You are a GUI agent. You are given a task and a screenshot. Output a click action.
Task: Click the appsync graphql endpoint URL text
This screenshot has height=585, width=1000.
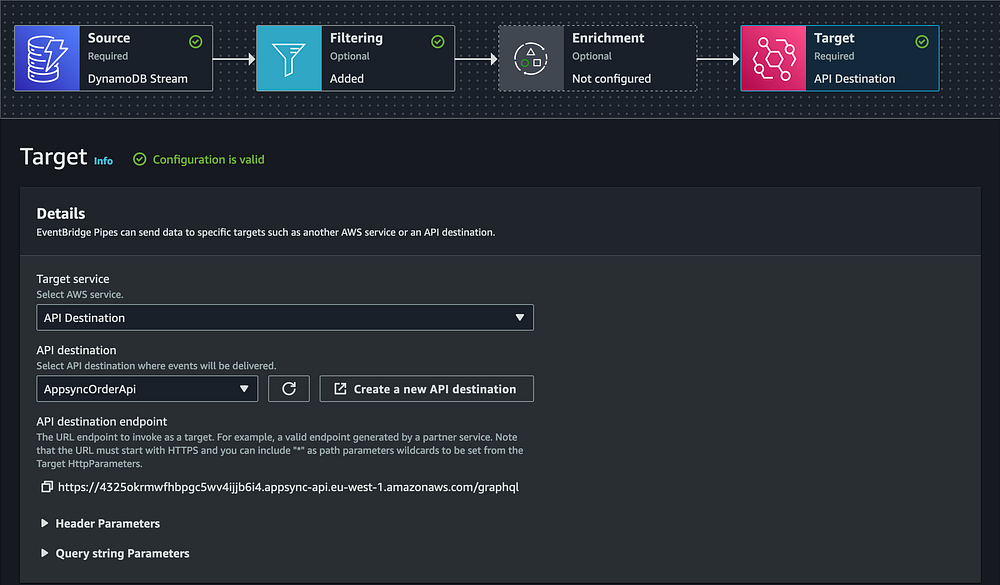pos(288,487)
